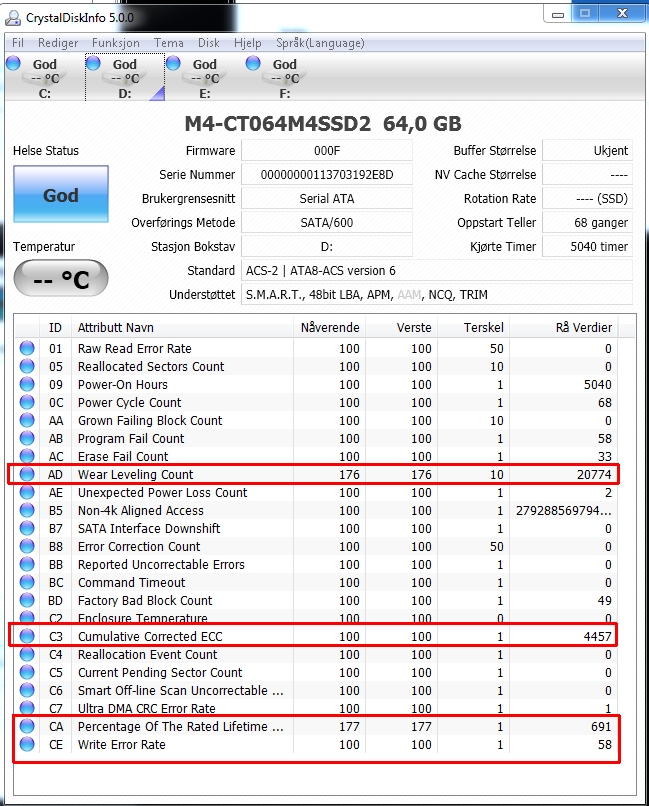Click status icon for Error Correction Count
The height and width of the screenshot is (806, 649).
coord(27,546)
